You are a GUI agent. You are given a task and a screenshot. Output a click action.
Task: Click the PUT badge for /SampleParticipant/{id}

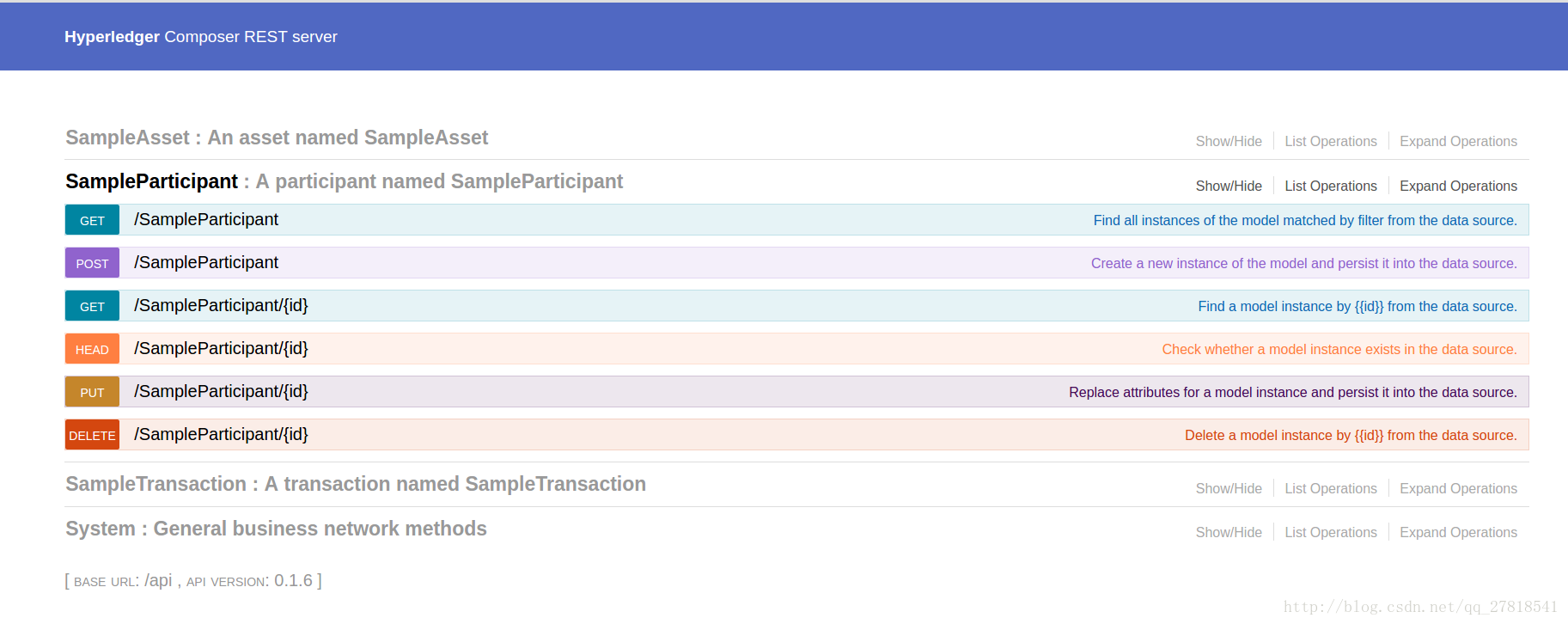[x=92, y=393]
